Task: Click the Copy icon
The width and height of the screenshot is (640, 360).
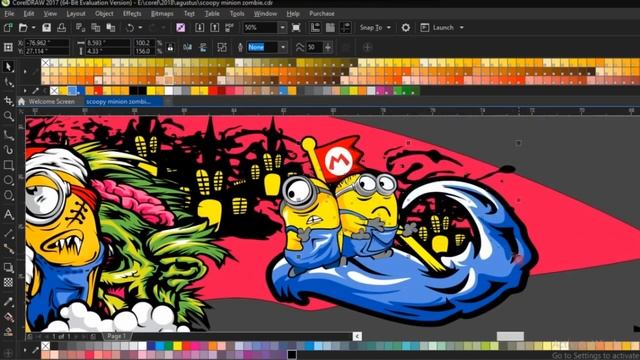Action: (x=96, y=27)
